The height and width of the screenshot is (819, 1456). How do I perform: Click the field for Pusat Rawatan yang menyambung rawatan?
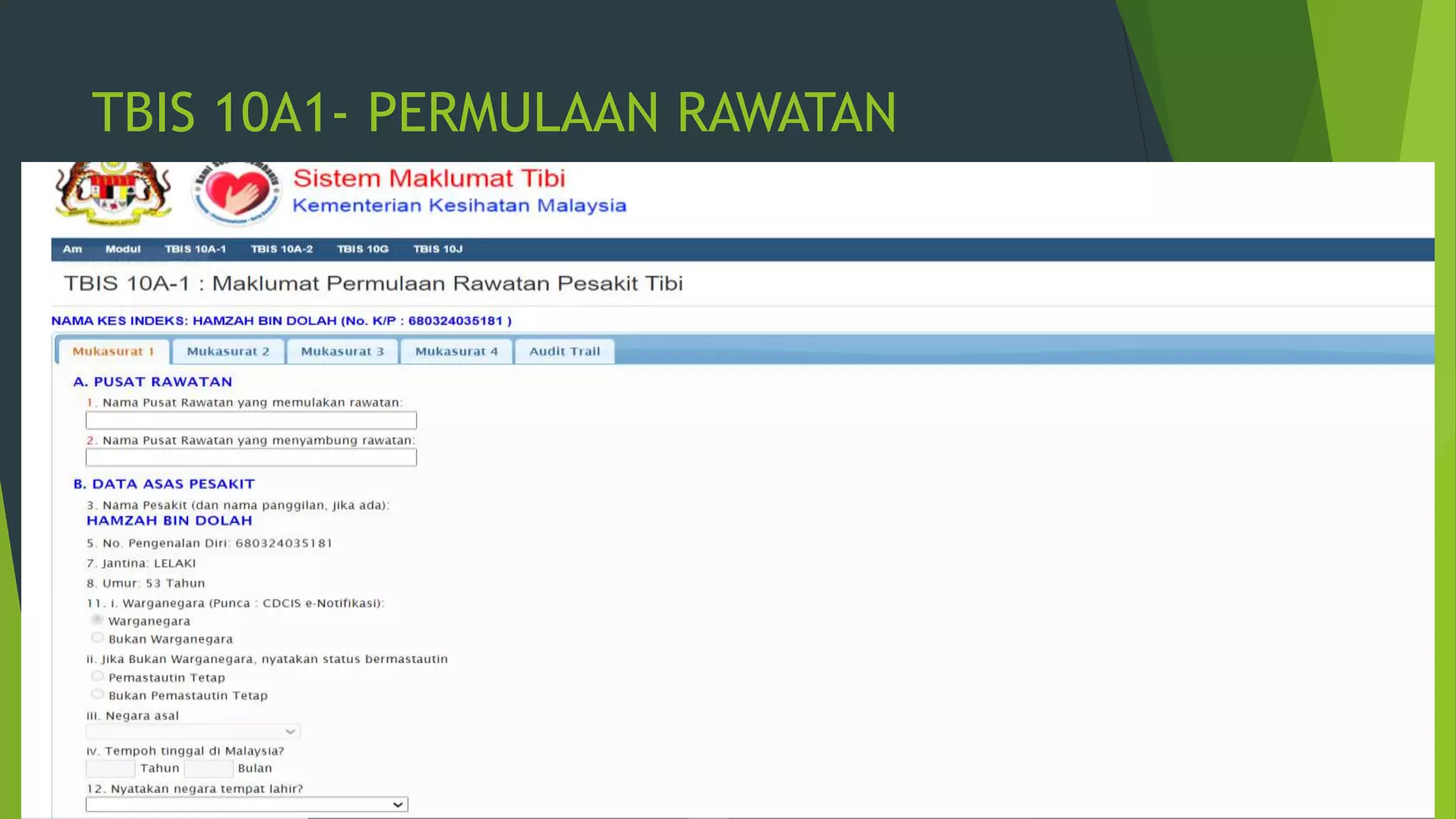point(251,457)
